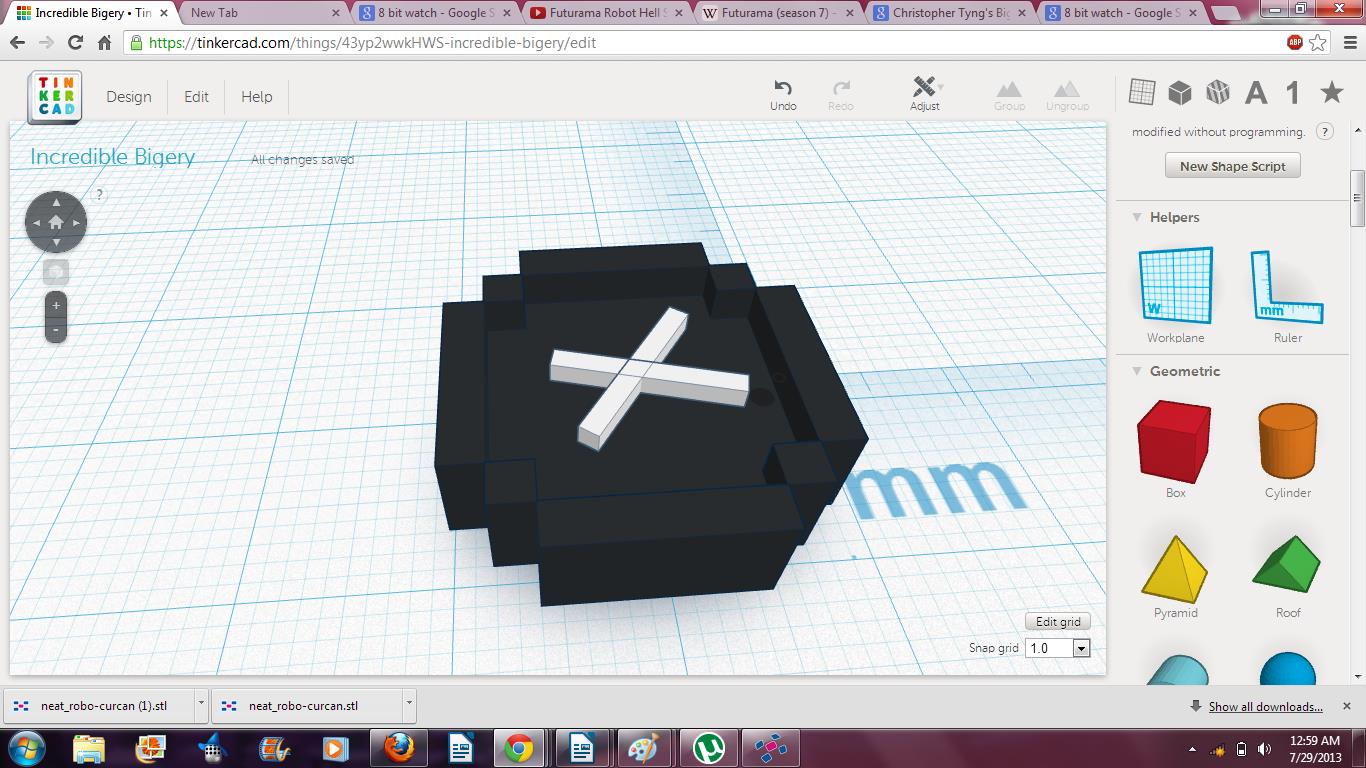Select the green Roof shape
The image size is (1366, 768).
(1287, 565)
